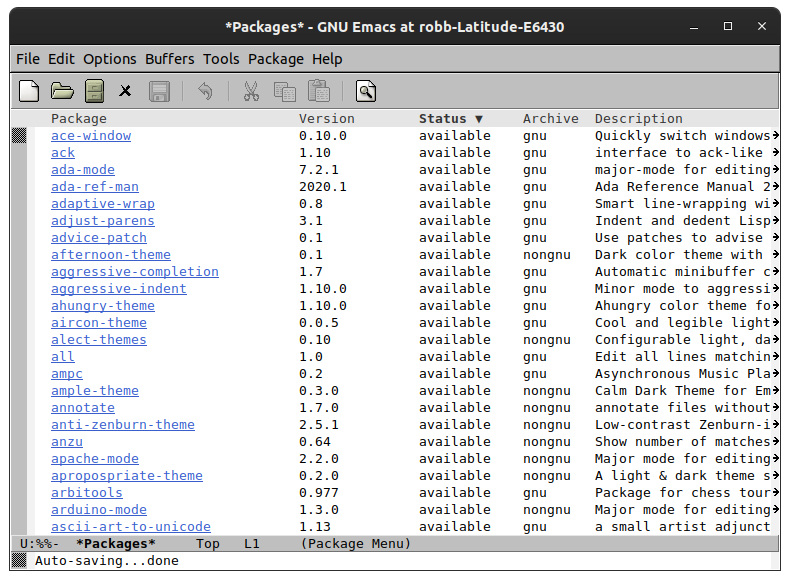The image size is (790, 580).
Task: Open the directory (Dired) cabinet icon
Action: pyautogui.click(x=94, y=91)
